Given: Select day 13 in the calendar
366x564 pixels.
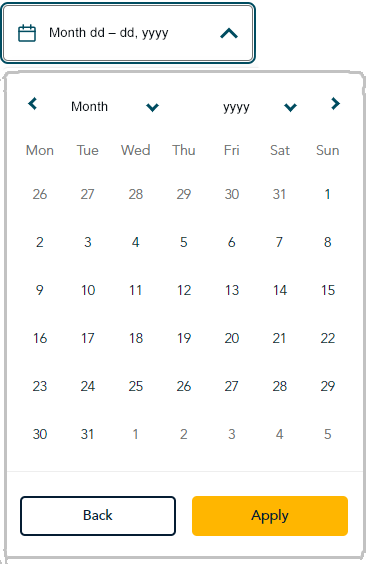Looking at the screenshot, I should pyautogui.click(x=232, y=290).
